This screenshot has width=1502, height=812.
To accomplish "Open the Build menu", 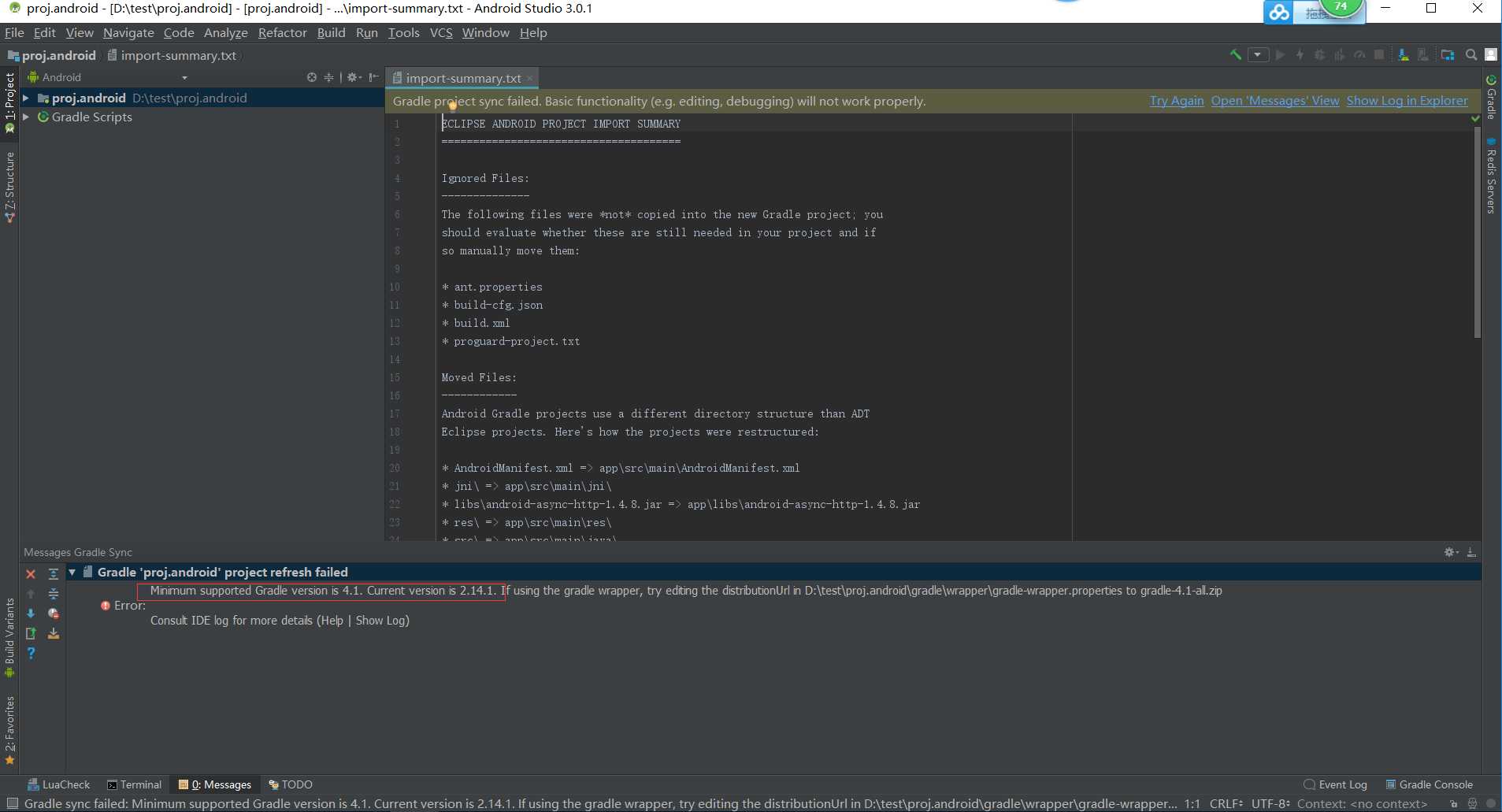I will pyautogui.click(x=331, y=32).
